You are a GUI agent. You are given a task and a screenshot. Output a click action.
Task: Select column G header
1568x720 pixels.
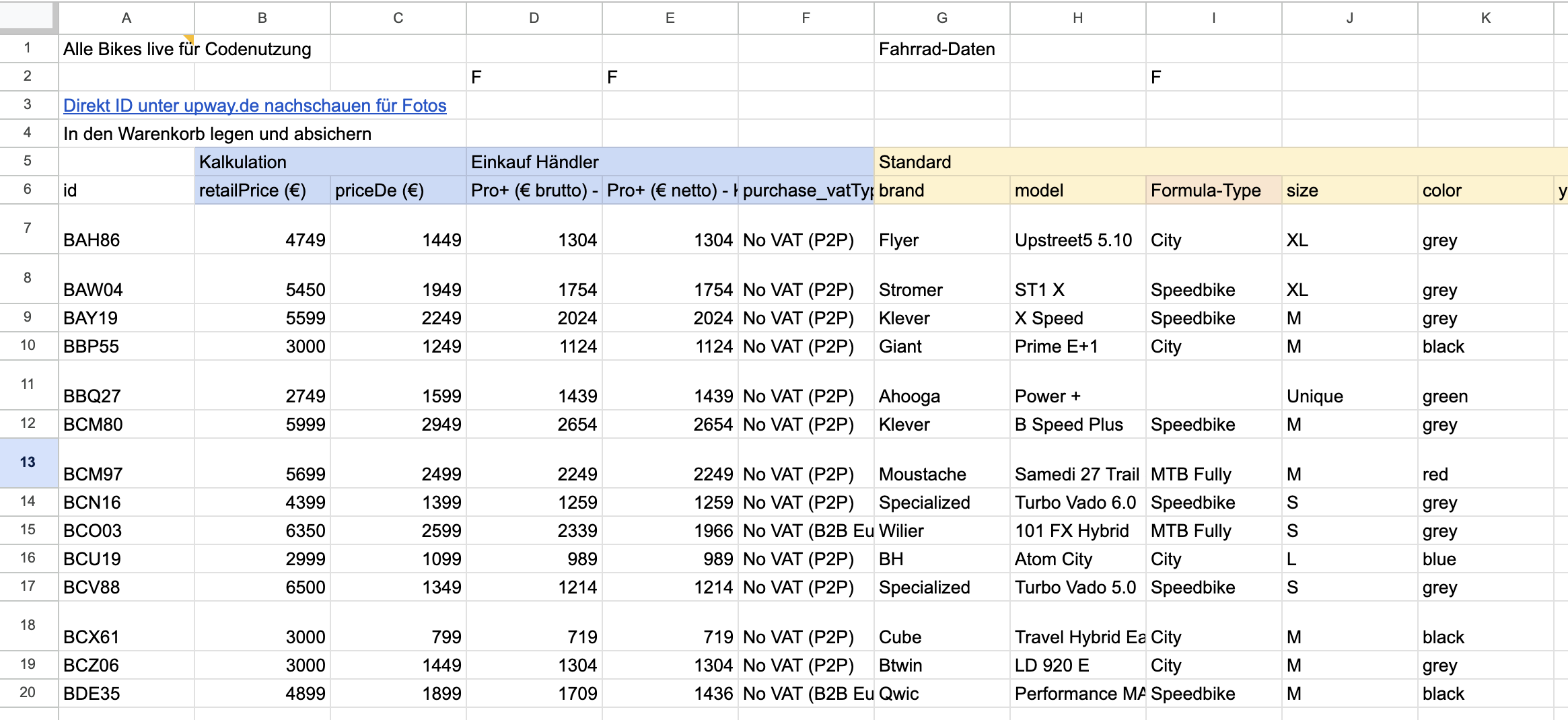941,18
